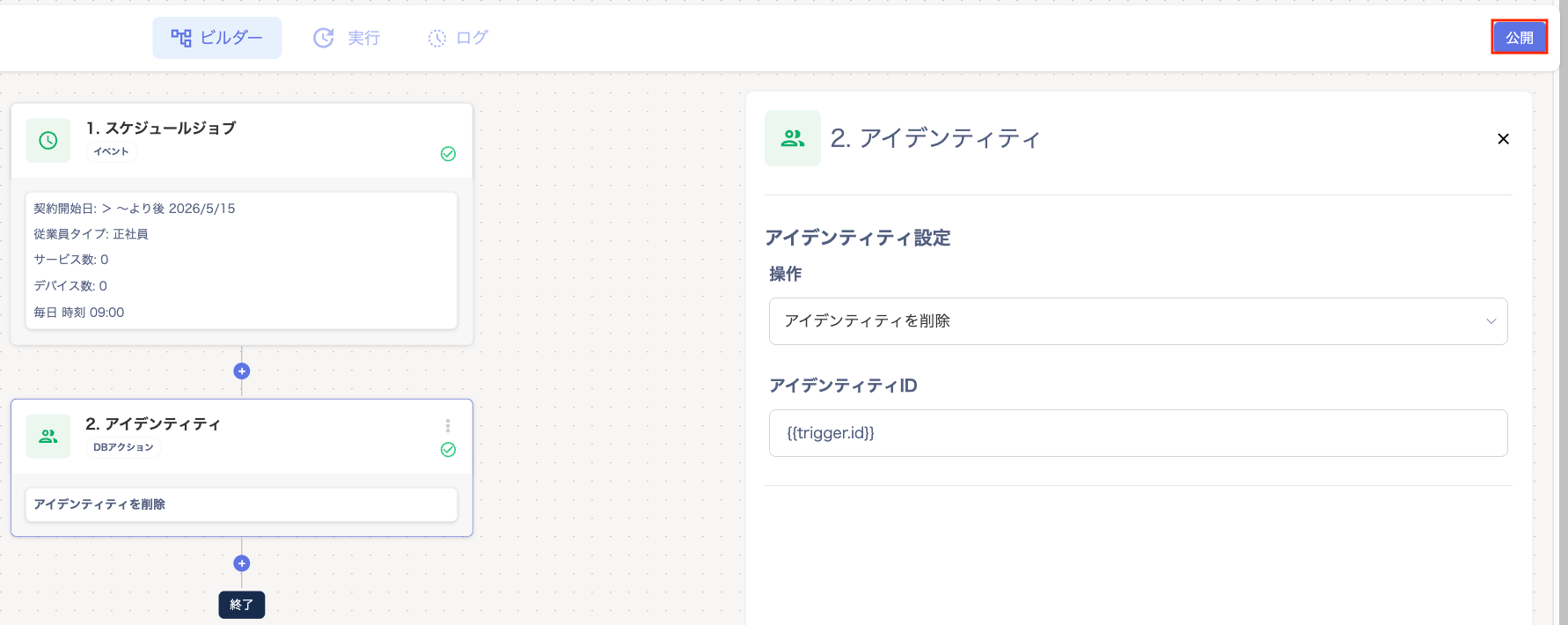Click the 従業員タイプ: 正社員 line
Screen dimensions: 1568x625
(91, 234)
